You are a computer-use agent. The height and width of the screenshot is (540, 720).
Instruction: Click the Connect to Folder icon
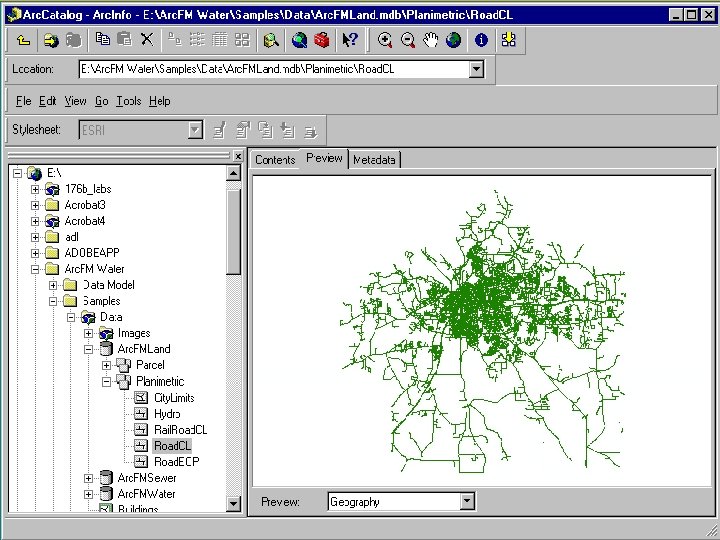(x=51, y=40)
